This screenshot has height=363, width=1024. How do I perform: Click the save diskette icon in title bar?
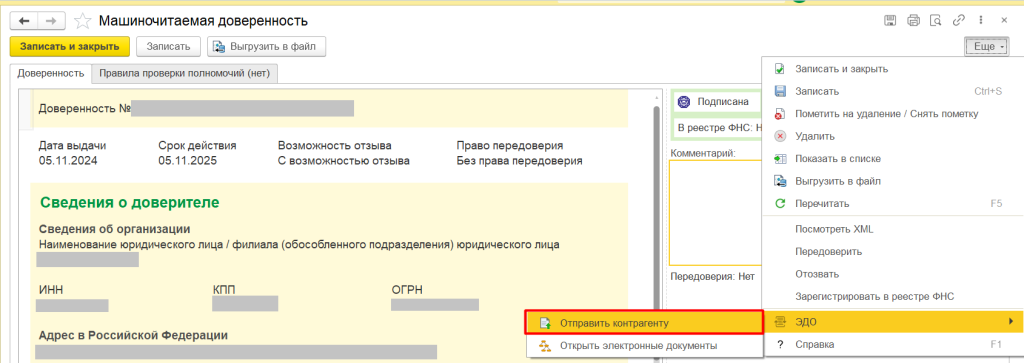pos(889,21)
